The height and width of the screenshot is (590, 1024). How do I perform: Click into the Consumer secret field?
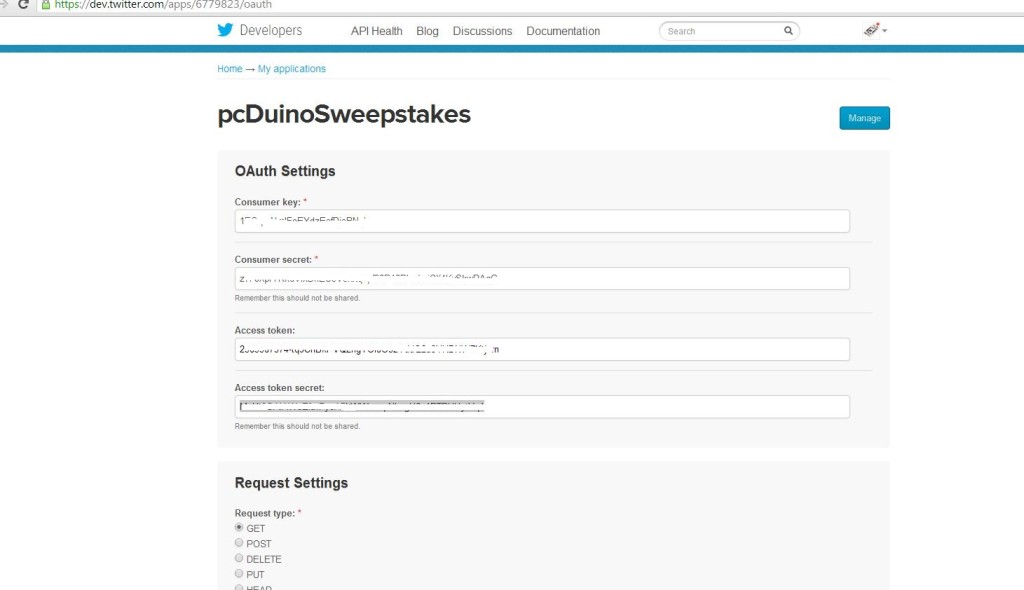tap(542, 278)
